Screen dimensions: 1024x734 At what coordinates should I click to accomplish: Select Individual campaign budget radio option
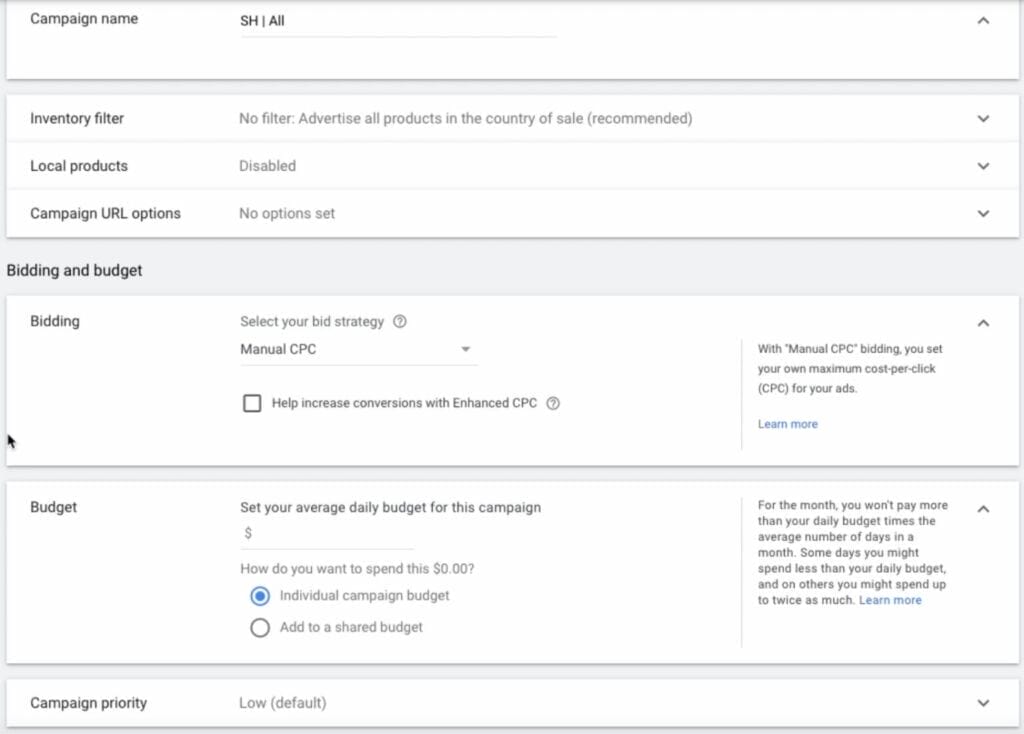[260, 596]
